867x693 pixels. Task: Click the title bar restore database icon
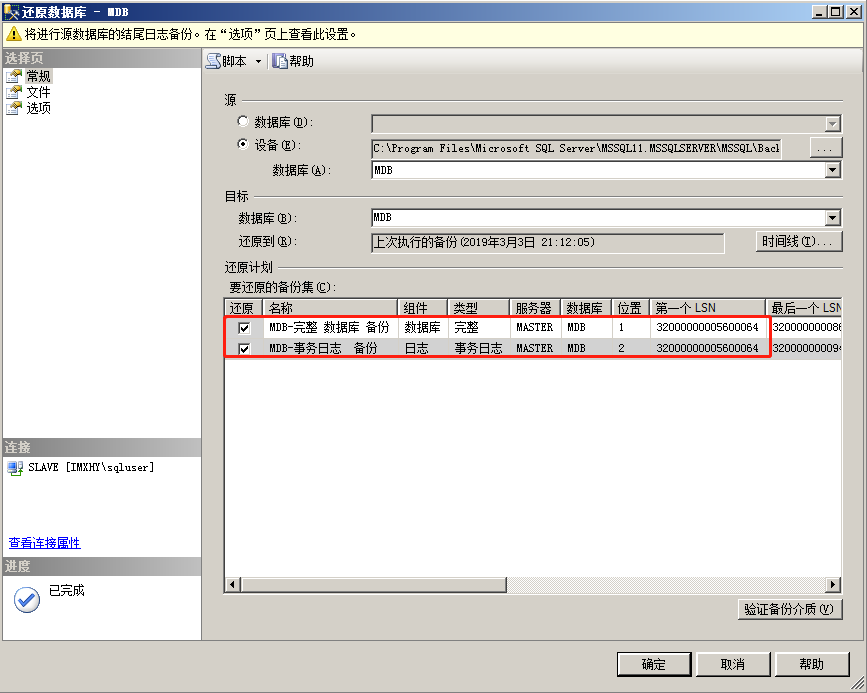(x=11, y=12)
